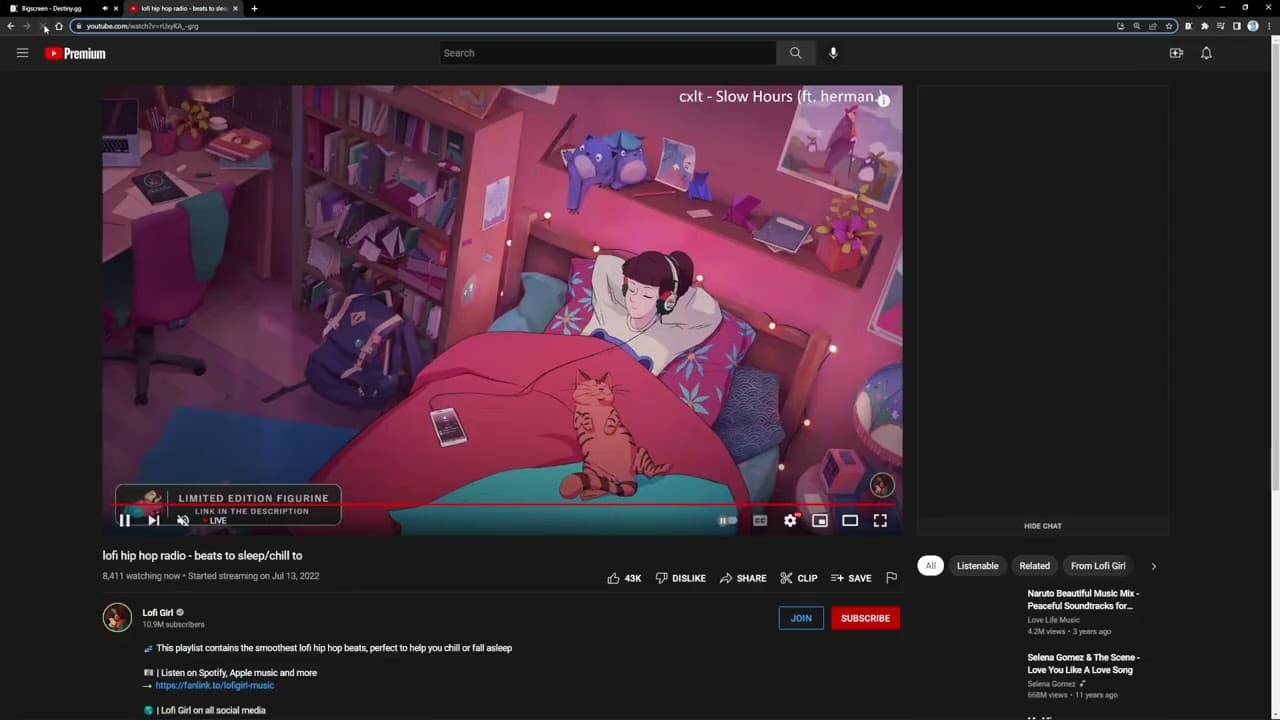Open the Create video menu
This screenshot has height=720, width=1280.
click(x=1176, y=53)
